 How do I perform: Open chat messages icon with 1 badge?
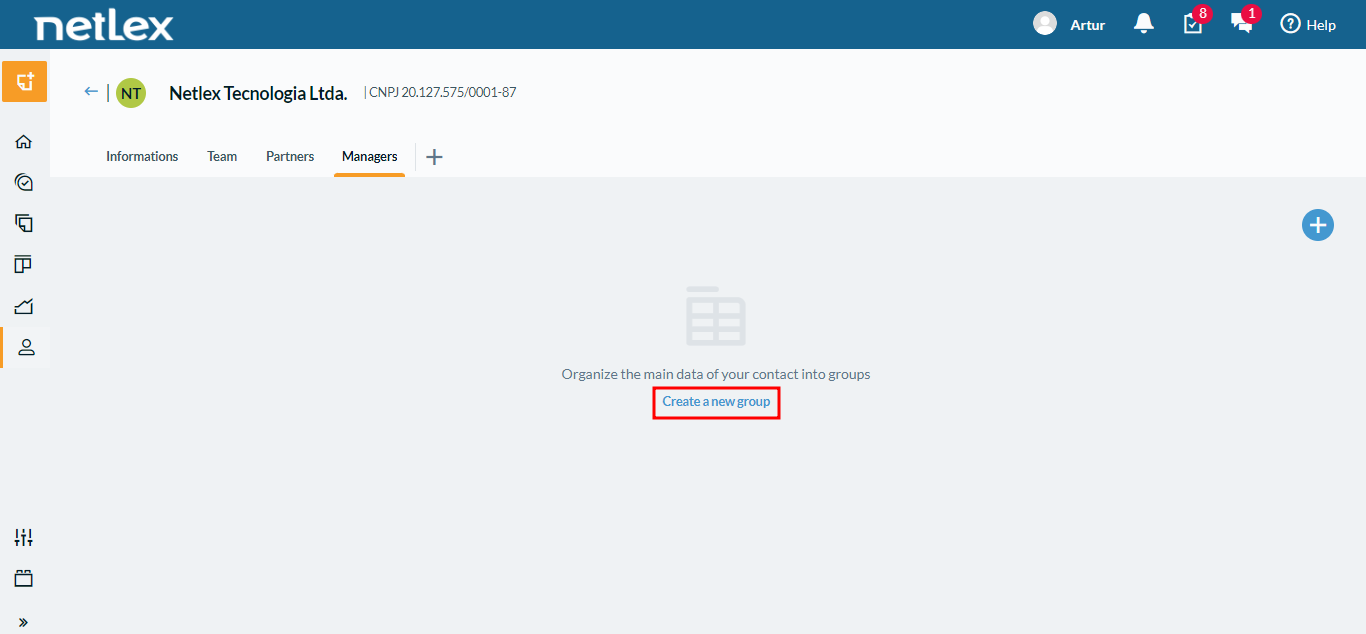(1243, 22)
